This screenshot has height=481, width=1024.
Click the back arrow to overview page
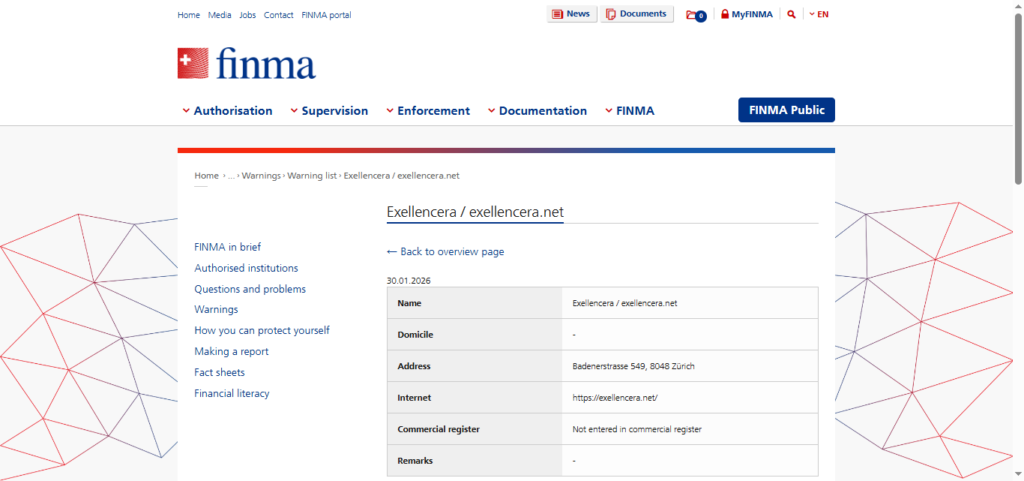(392, 252)
